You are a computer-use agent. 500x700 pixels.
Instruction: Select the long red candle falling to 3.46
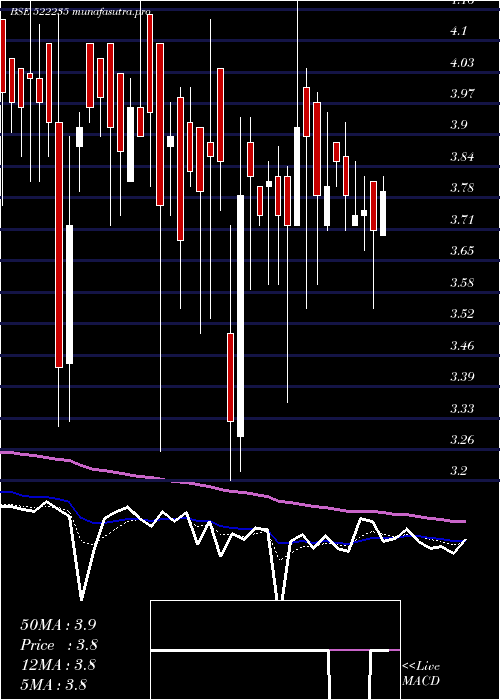click(59, 245)
